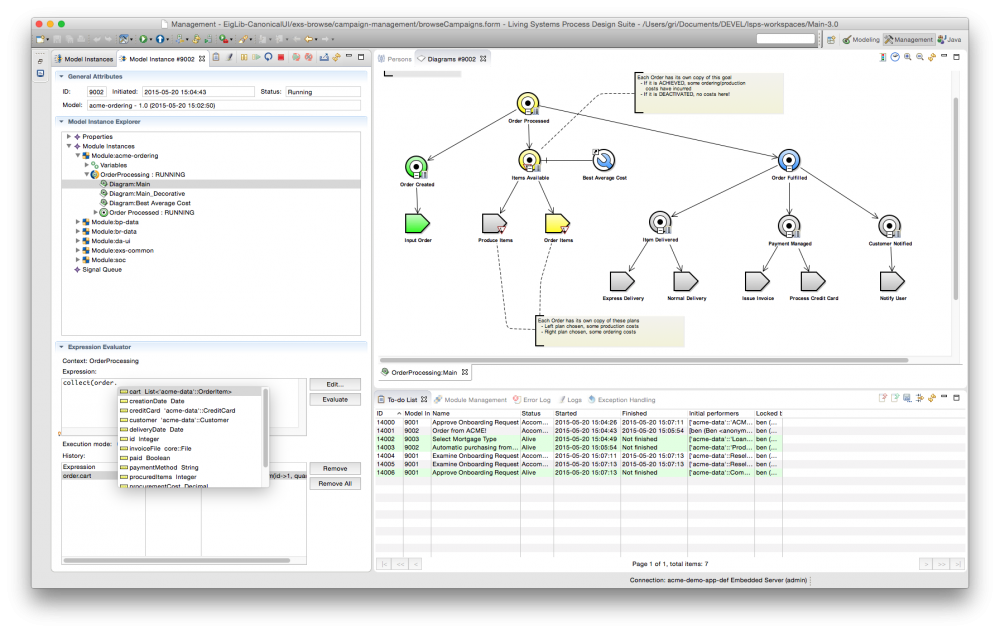1000x633 pixels.
Task: Expand the Module:bp-data tree node
Action: [77, 221]
